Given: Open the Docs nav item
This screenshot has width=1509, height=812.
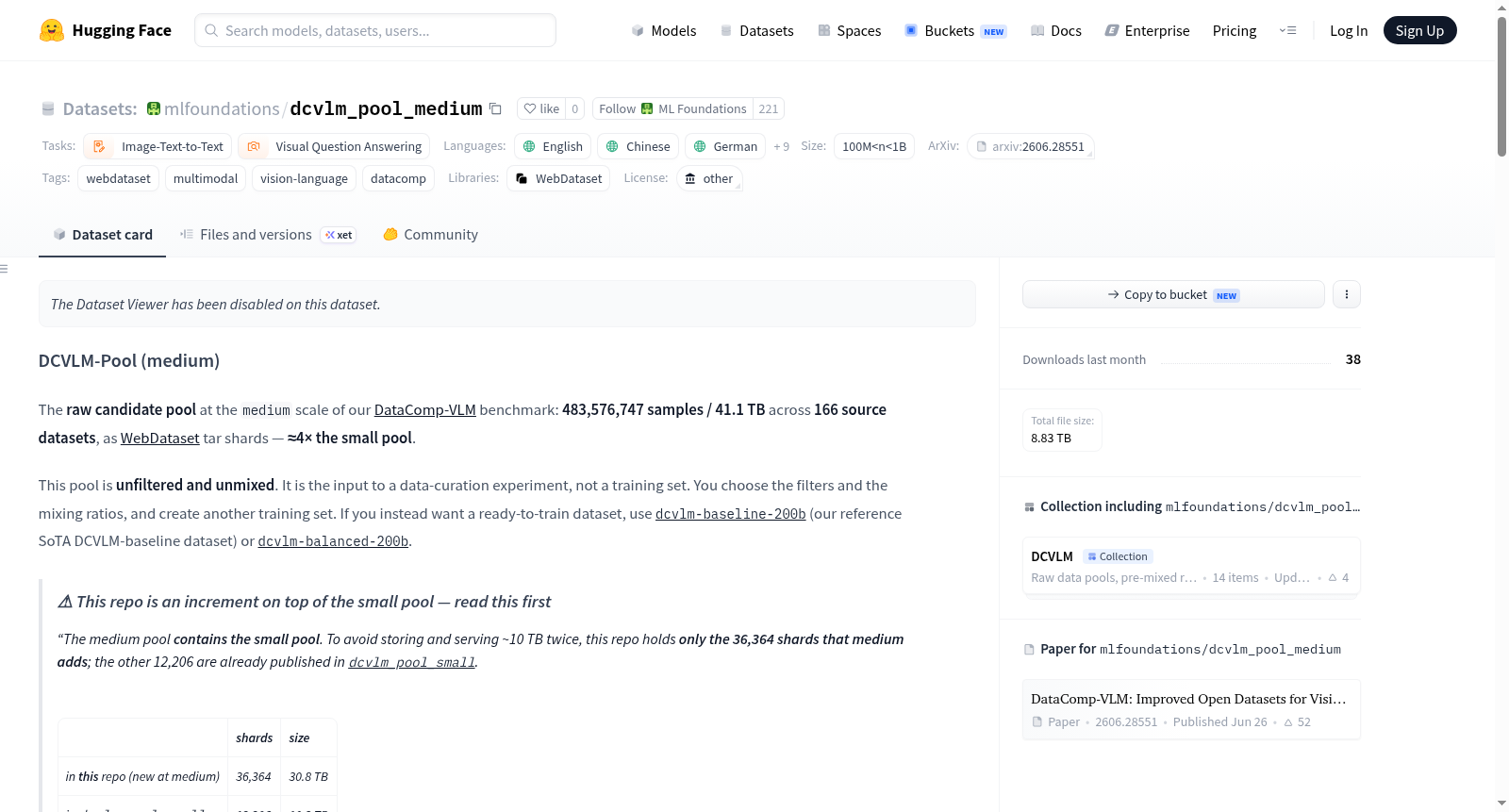Looking at the screenshot, I should (x=1055, y=30).
